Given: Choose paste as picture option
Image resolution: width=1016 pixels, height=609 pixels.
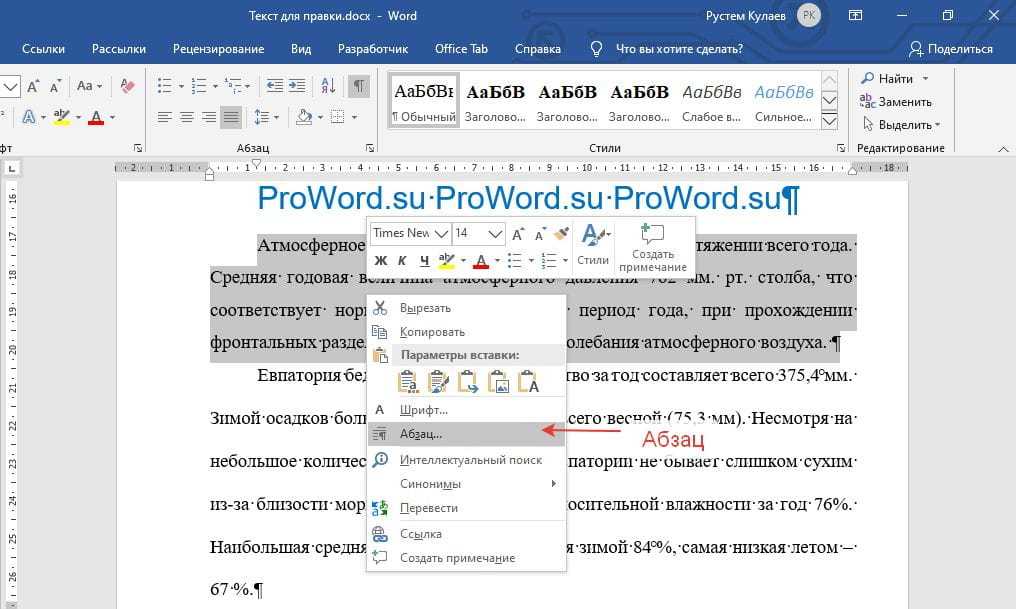Looking at the screenshot, I should tap(498, 381).
